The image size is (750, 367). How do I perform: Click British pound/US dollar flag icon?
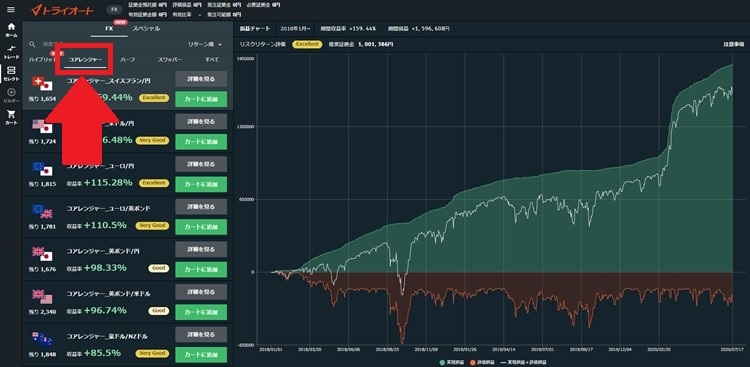pos(42,296)
